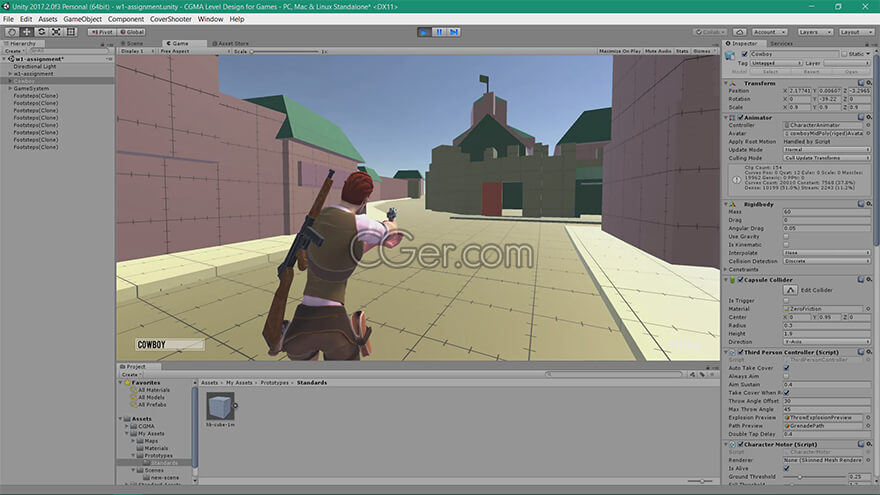
Task: Uncheck Auto Take Cover
Action: 786,368
